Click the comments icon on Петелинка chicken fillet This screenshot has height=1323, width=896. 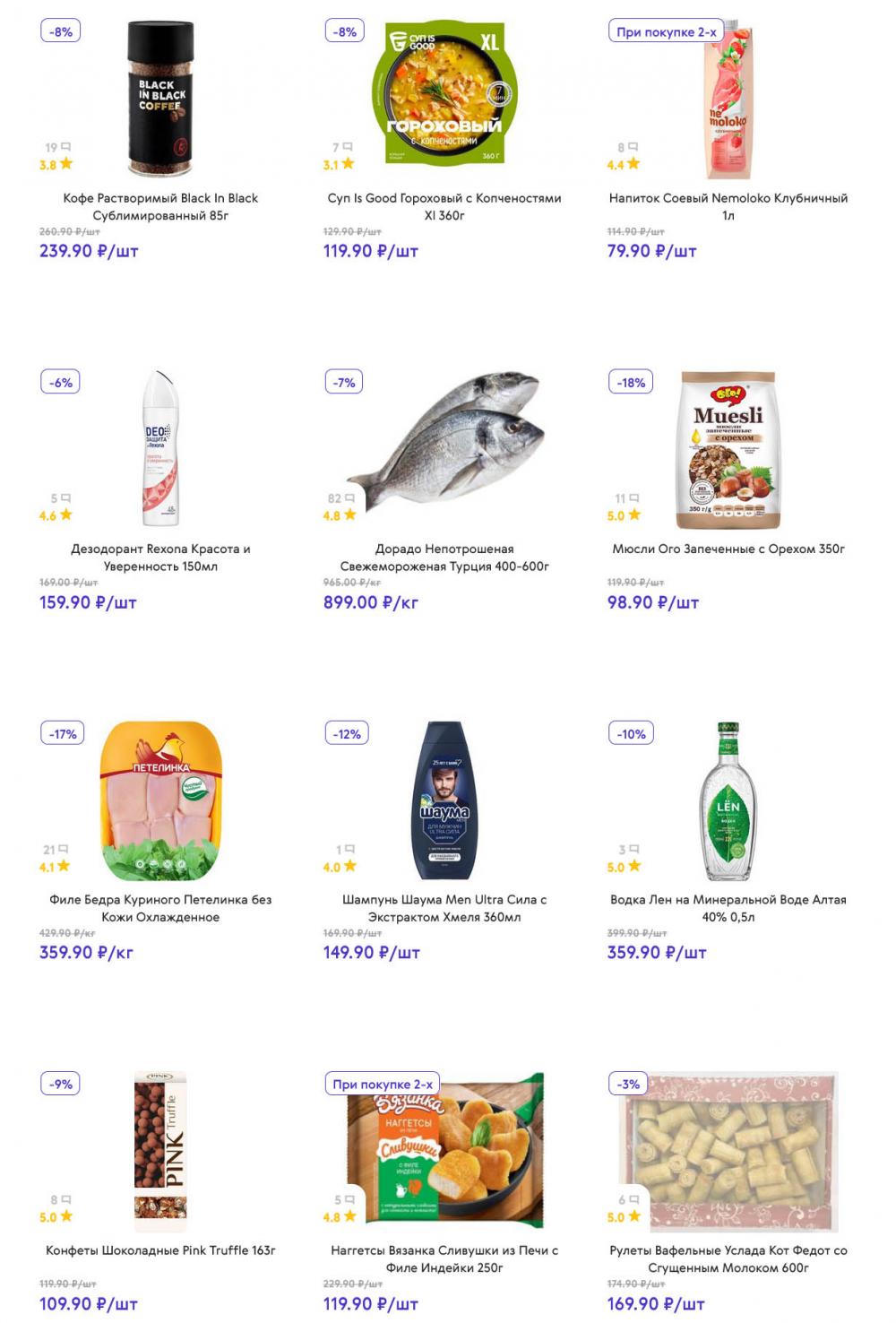(63, 849)
